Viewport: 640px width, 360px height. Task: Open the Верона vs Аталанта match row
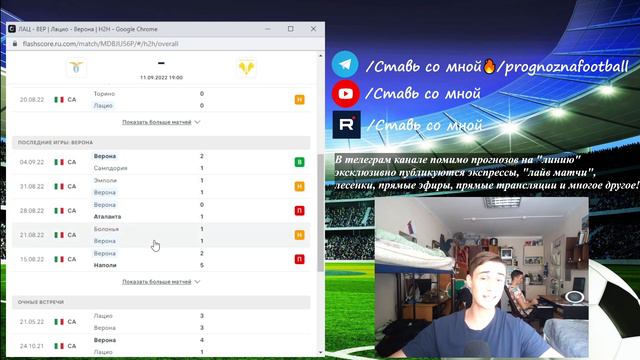click(x=161, y=211)
